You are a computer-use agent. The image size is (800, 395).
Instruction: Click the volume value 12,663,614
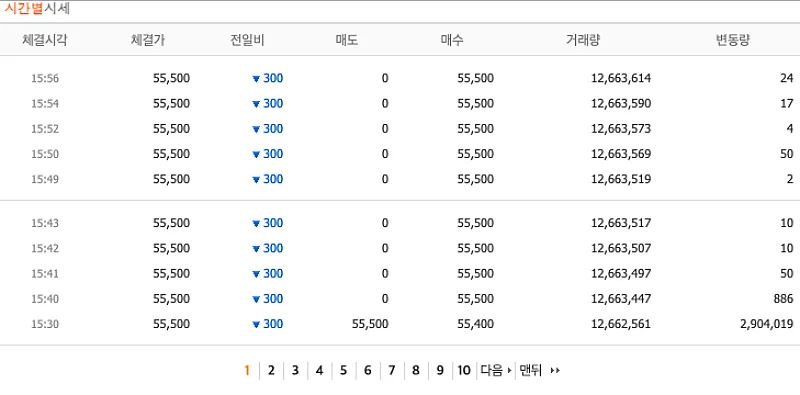621,79
